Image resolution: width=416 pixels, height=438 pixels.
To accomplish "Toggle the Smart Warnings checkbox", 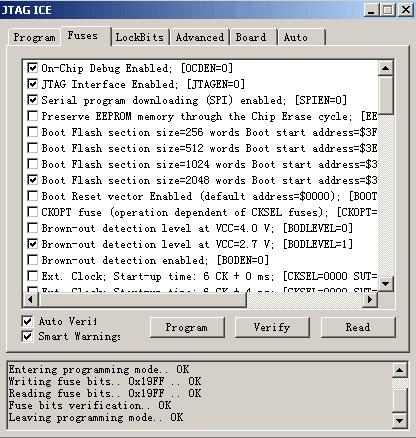I will coord(27,336).
